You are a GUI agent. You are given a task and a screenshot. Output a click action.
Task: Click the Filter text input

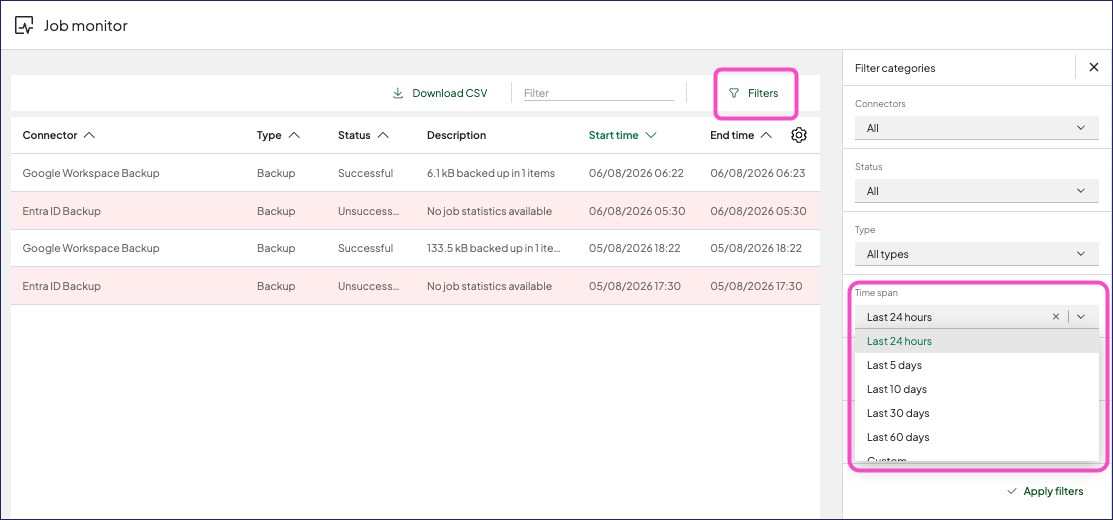[598, 93]
